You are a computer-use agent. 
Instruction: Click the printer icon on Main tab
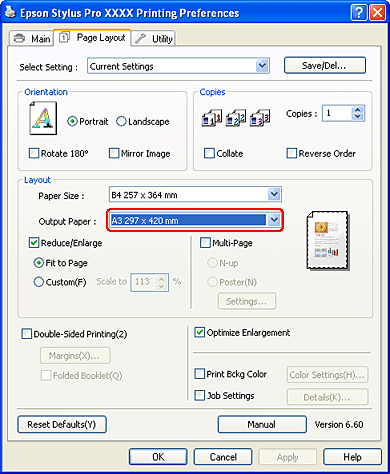tap(20, 39)
